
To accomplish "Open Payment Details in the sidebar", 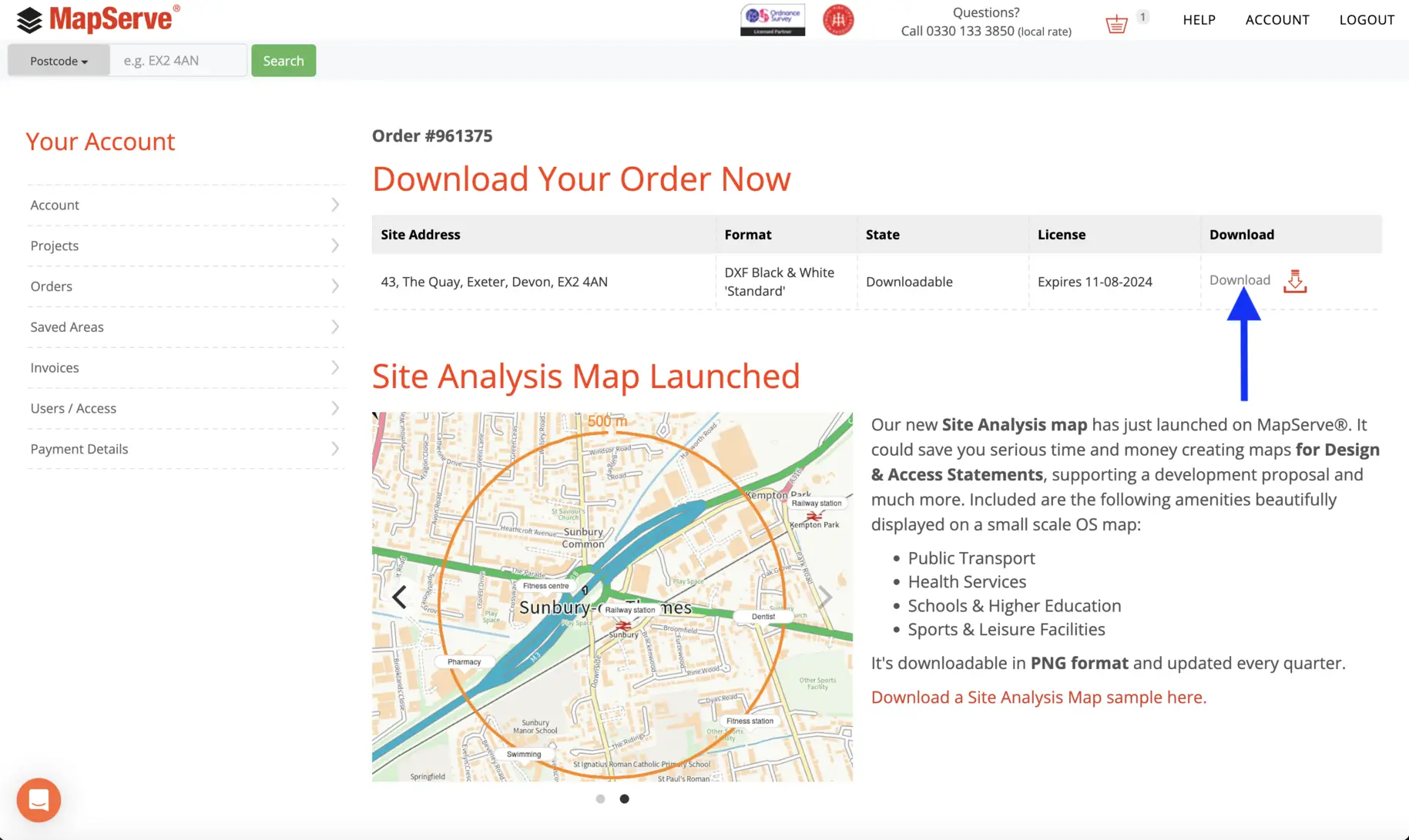I will tap(185, 450).
